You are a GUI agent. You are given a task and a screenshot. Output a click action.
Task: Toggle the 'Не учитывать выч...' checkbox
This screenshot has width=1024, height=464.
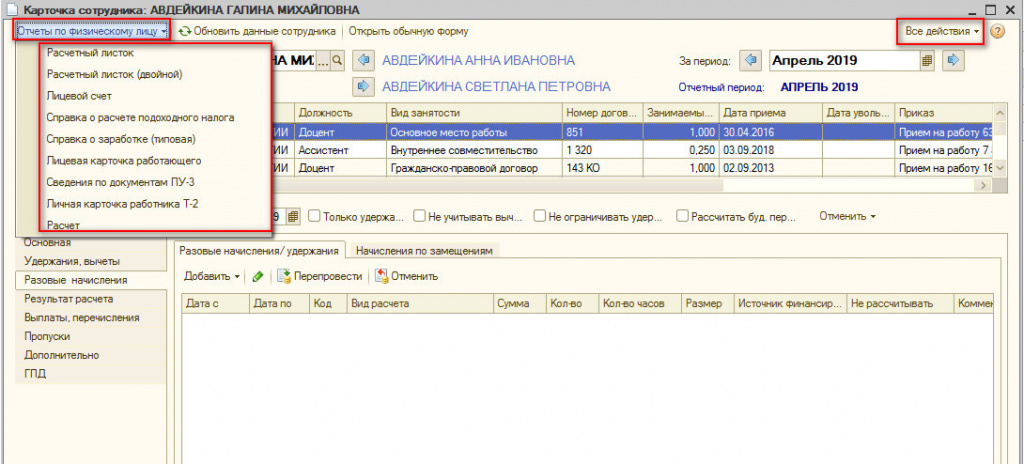click(418, 216)
